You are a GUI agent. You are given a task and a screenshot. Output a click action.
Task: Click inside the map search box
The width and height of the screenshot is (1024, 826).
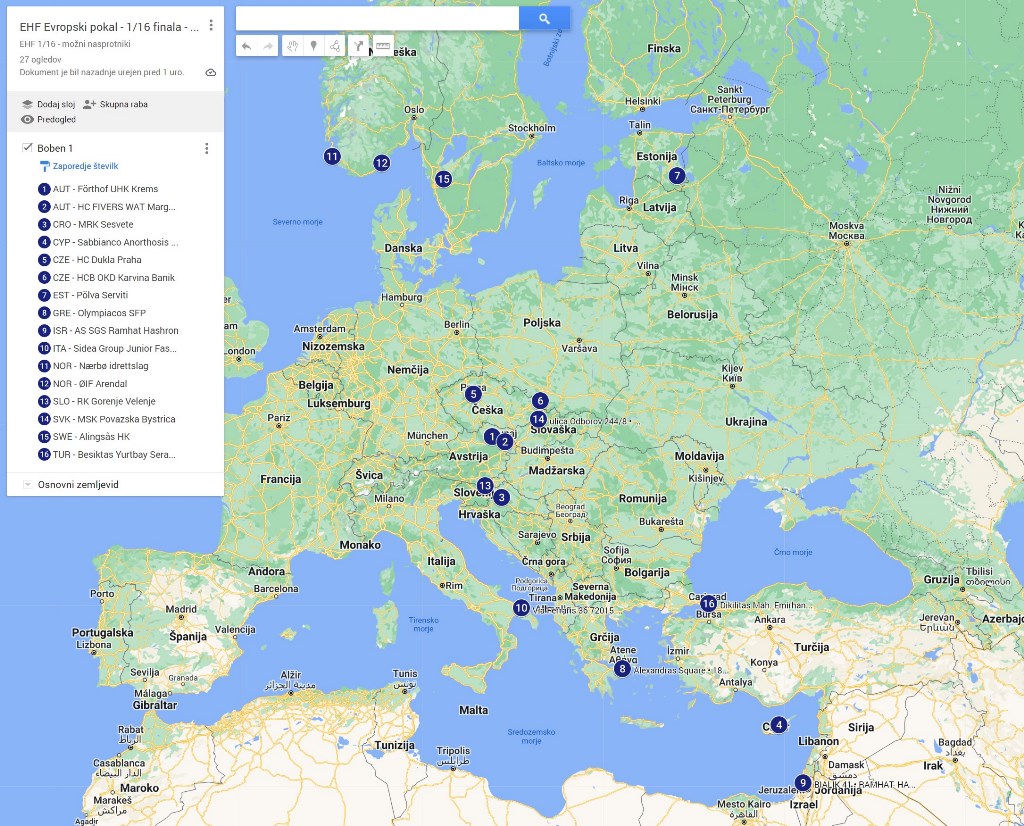coord(377,19)
